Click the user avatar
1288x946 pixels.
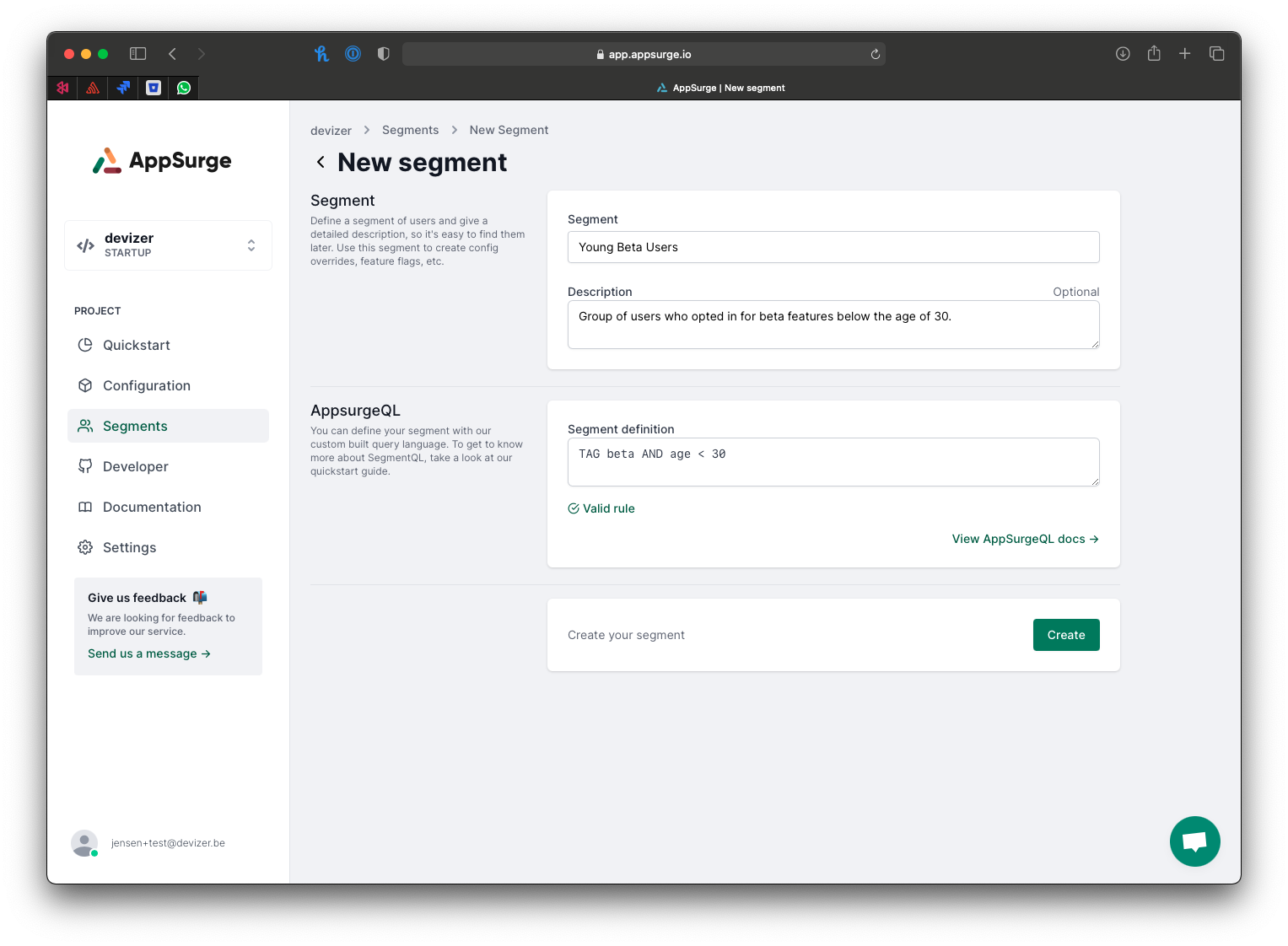[84, 843]
